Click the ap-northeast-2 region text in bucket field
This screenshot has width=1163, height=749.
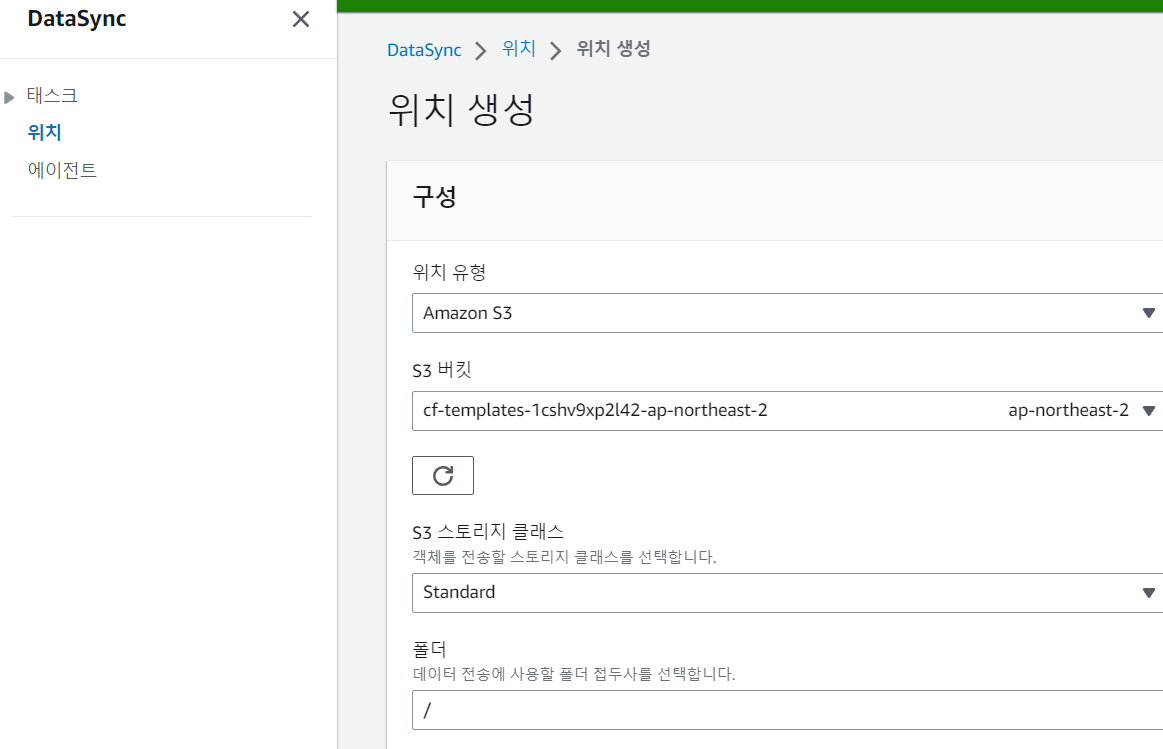1068,410
